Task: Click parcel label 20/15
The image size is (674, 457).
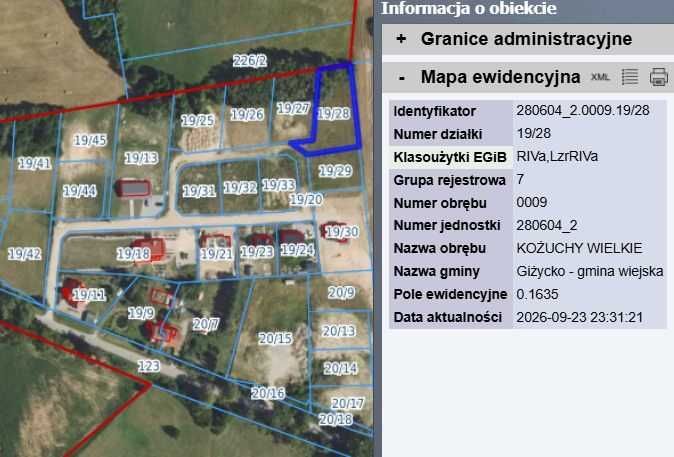Action: coord(275,339)
